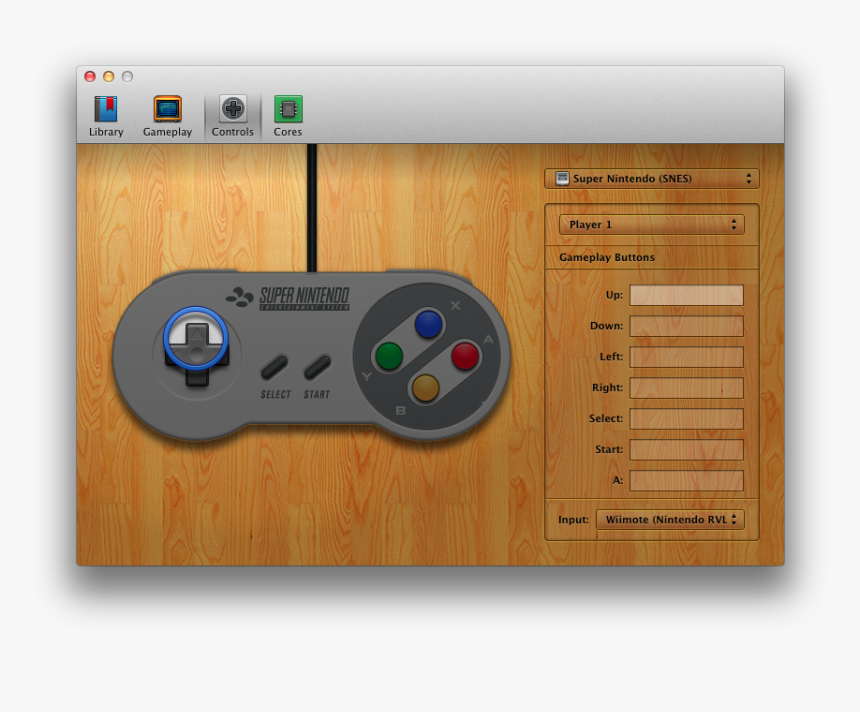This screenshot has width=860, height=712.
Task: Close the preferences window
Action: click(x=90, y=76)
